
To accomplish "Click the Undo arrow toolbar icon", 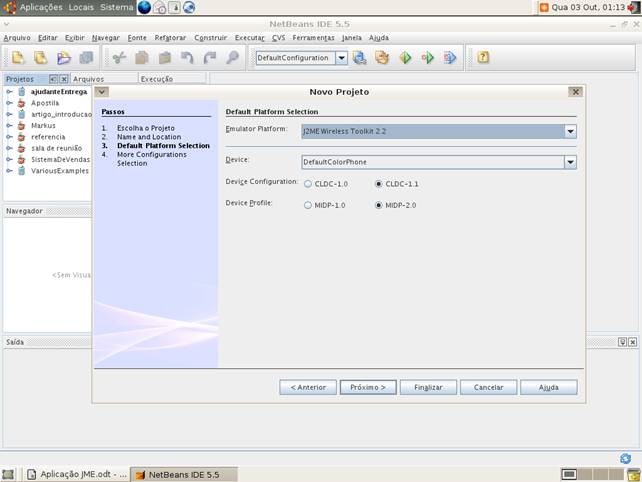I will 187,58.
